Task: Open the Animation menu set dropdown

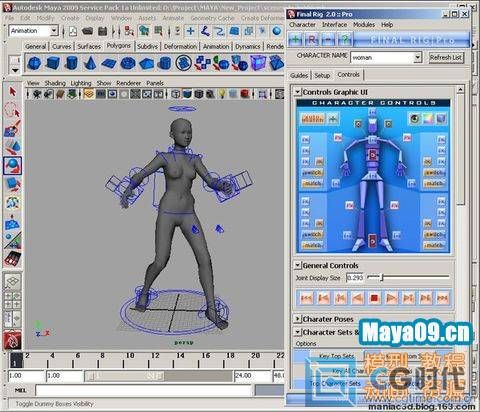Action: coord(54,31)
